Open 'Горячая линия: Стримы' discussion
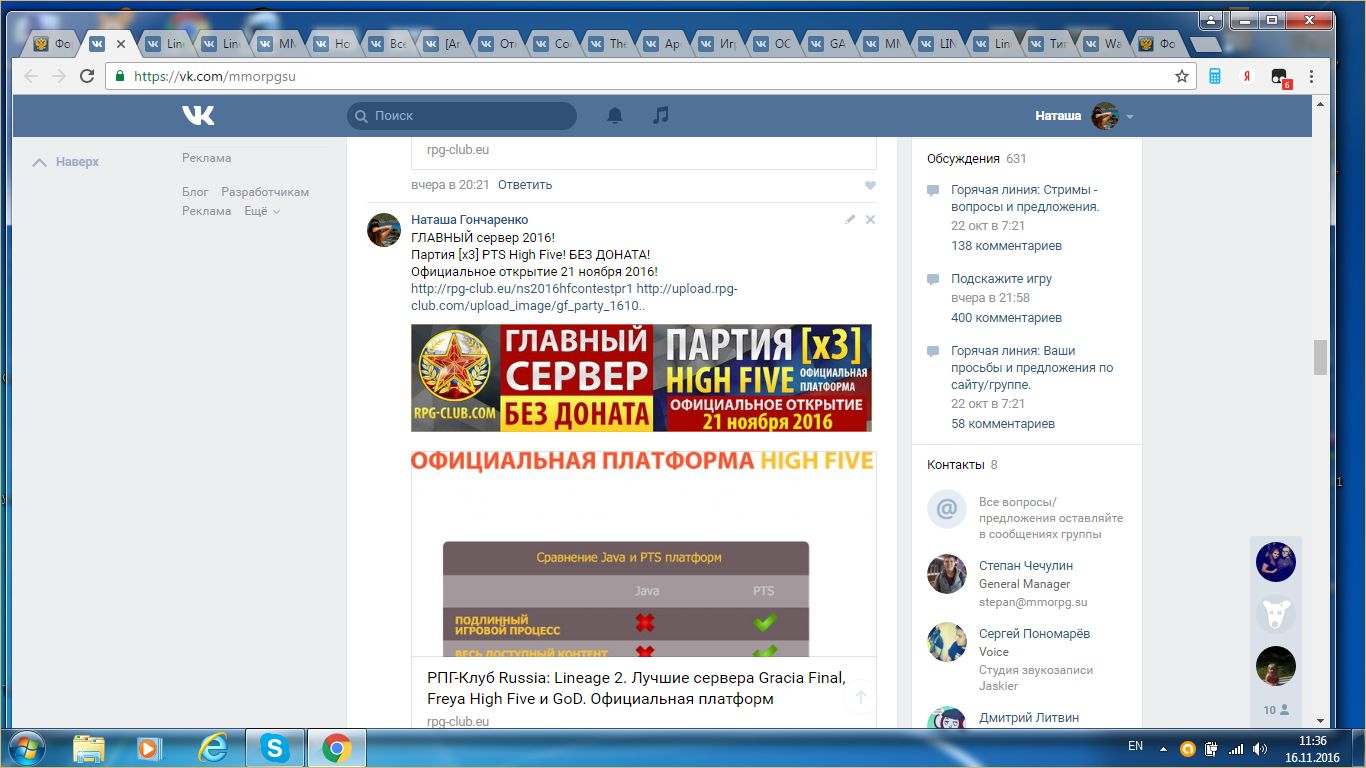The width and height of the screenshot is (1366, 768). (x=1025, y=198)
